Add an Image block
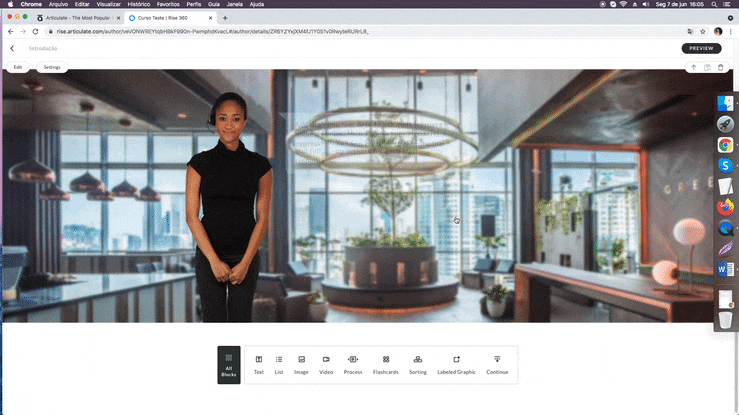The image size is (739, 415). pos(301,364)
